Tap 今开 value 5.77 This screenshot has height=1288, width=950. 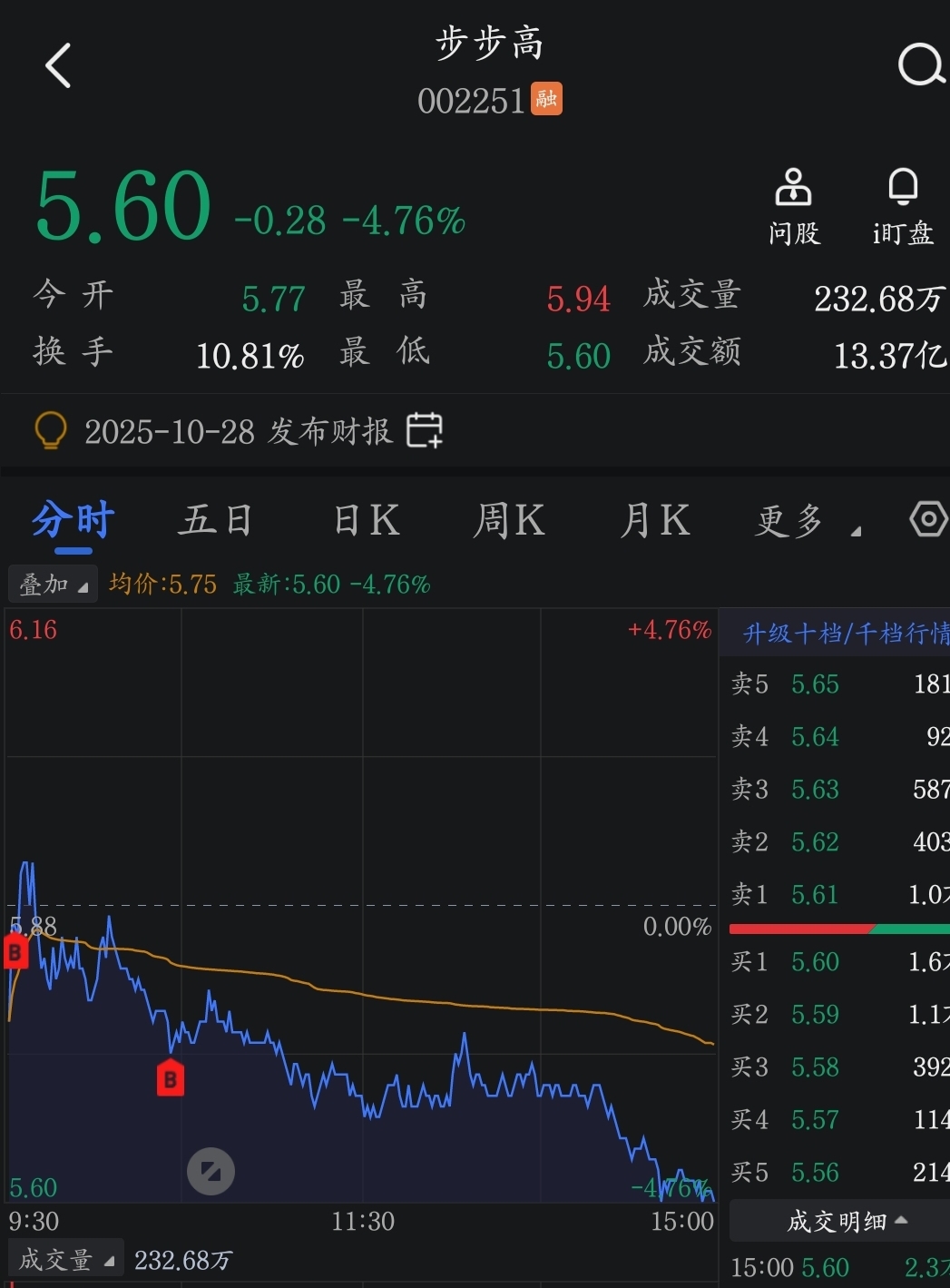(273, 299)
